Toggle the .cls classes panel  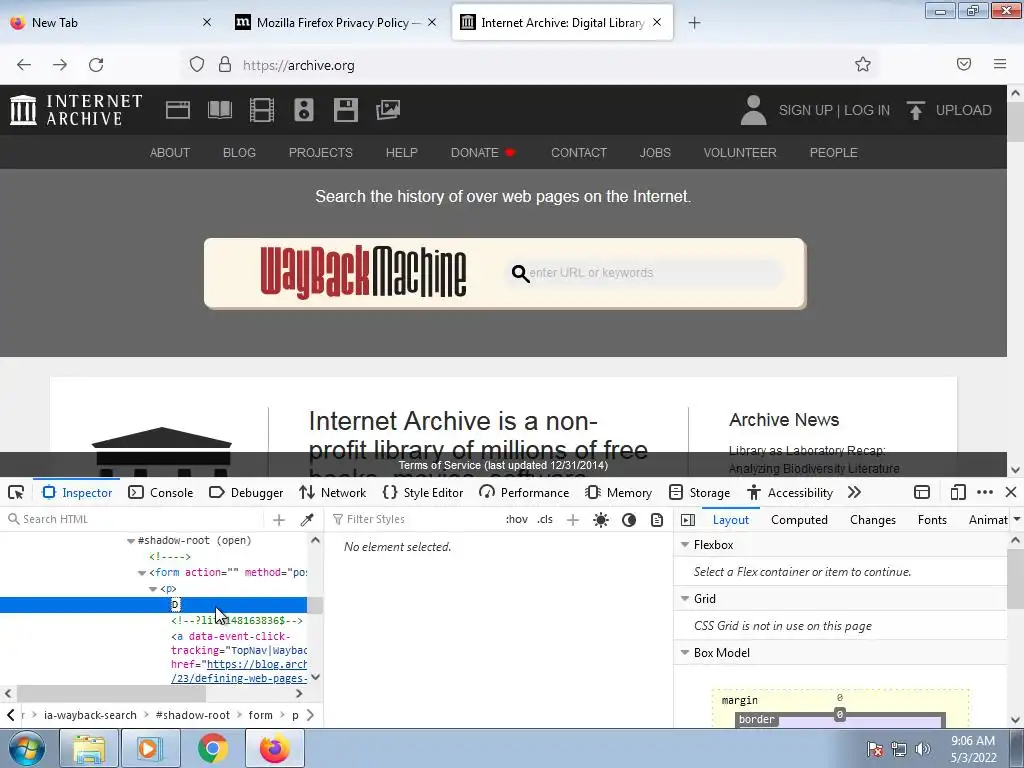(x=545, y=519)
